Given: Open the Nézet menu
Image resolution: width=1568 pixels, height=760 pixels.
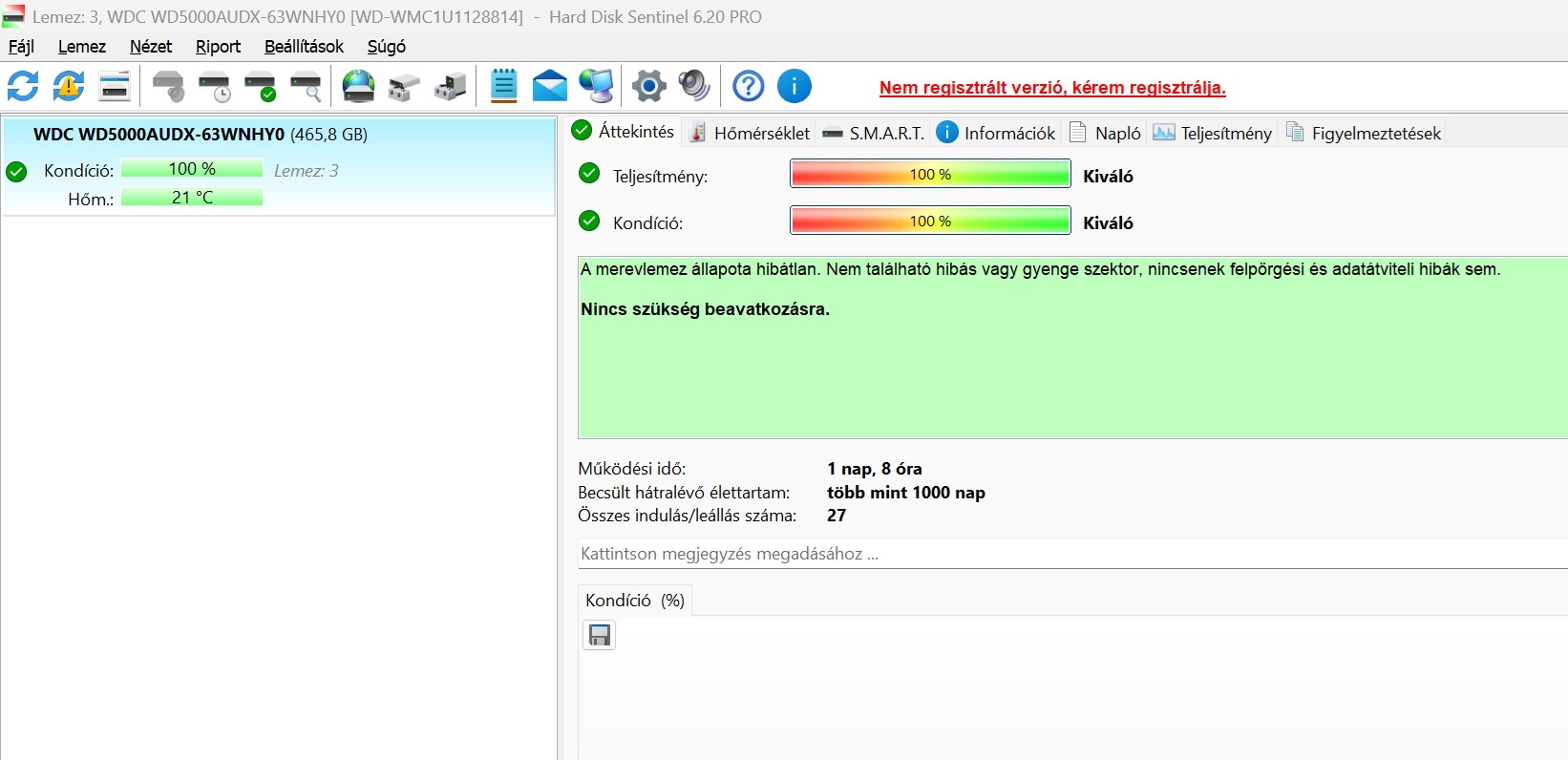Looking at the screenshot, I should click(x=151, y=46).
